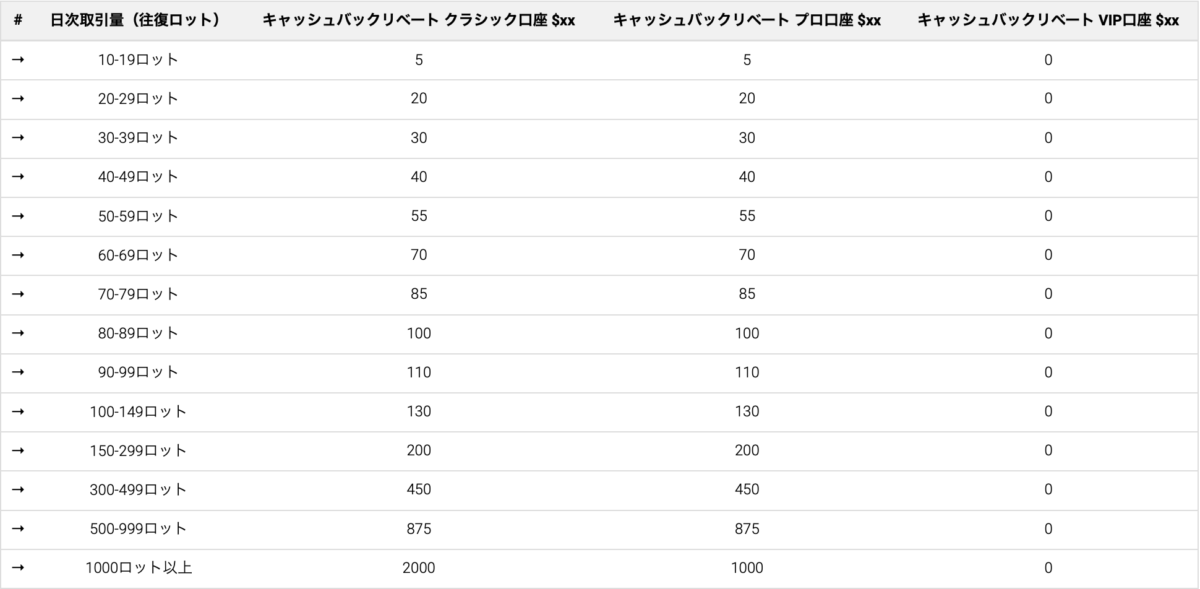The image size is (1200, 589).
Task: Click the arrow icon for 1000ロット以上
Action: [x=18, y=567]
